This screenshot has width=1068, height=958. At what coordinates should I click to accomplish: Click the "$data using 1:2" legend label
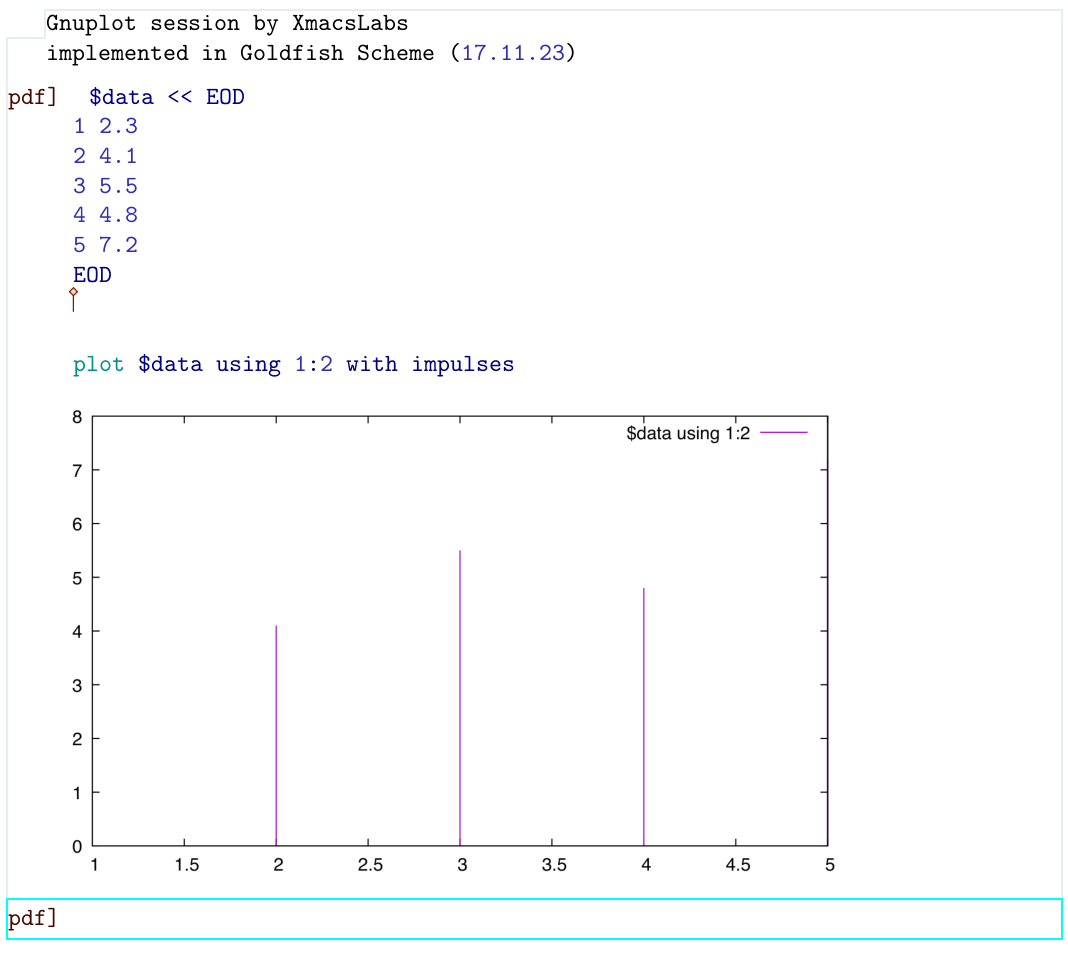click(x=687, y=433)
